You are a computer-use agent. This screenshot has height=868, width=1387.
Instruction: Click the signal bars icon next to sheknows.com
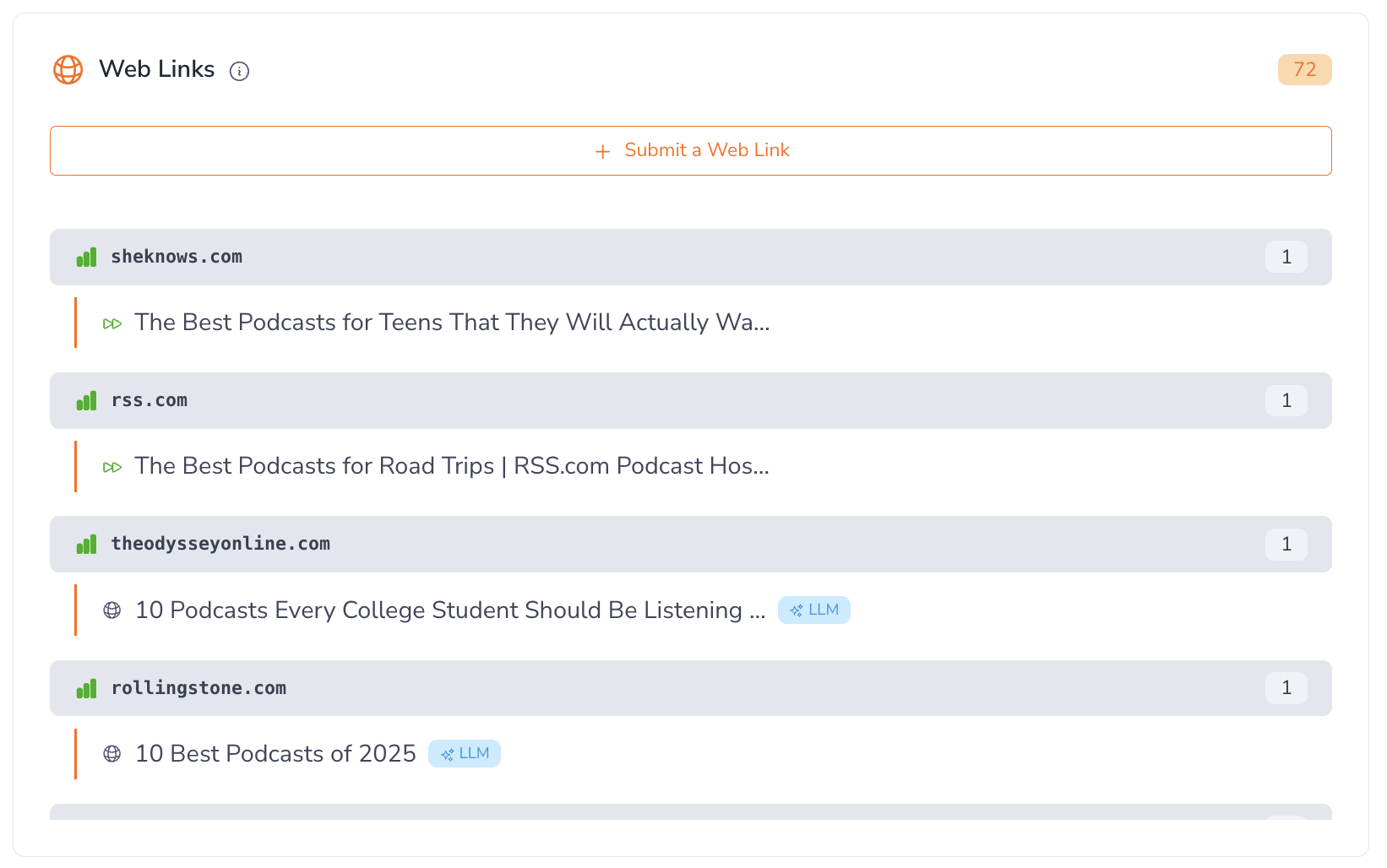[x=86, y=258]
